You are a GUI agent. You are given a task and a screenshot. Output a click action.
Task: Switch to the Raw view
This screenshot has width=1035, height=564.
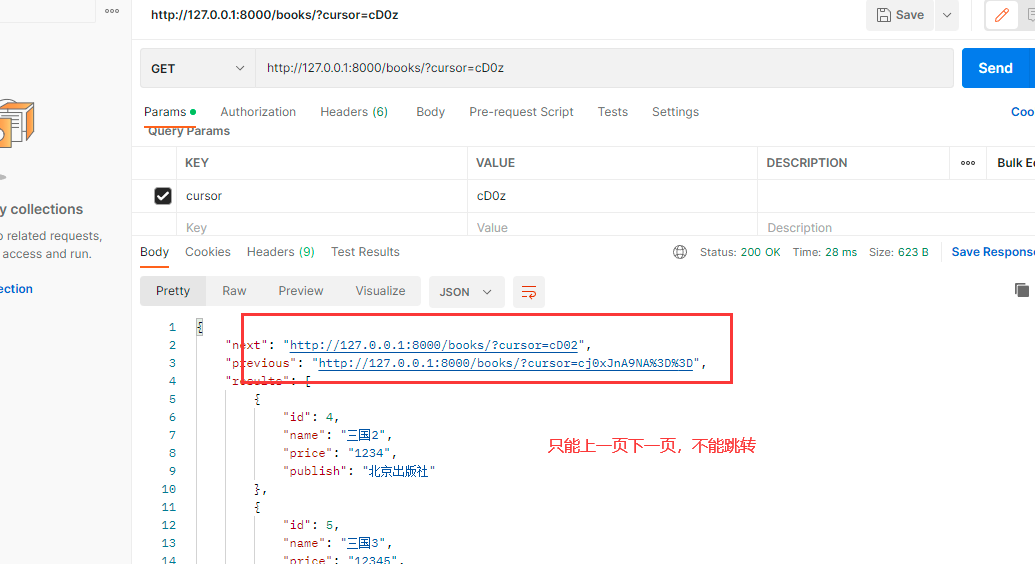click(234, 291)
